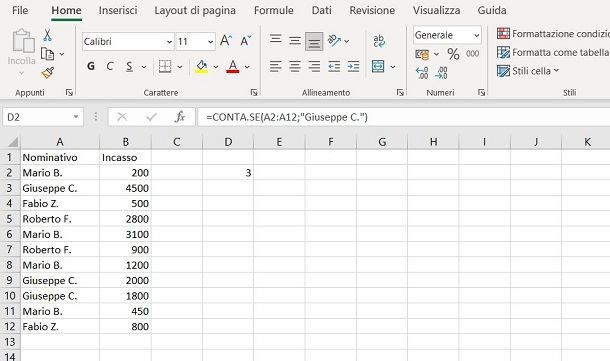This screenshot has height=361, width=610.
Task: Increase decimal places icon
Action: pyautogui.click(x=422, y=73)
